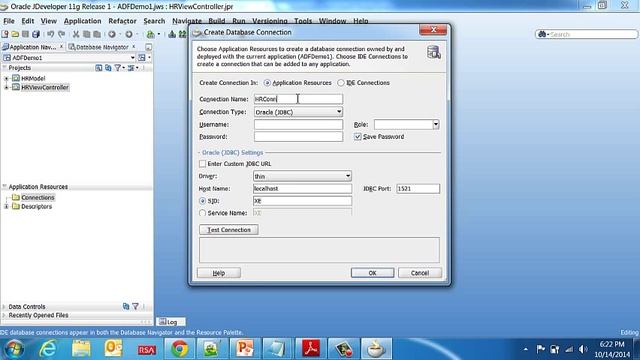Viewport: 640px width, 360px height.
Task: Expand the HRModel project node
Action: 6,78
